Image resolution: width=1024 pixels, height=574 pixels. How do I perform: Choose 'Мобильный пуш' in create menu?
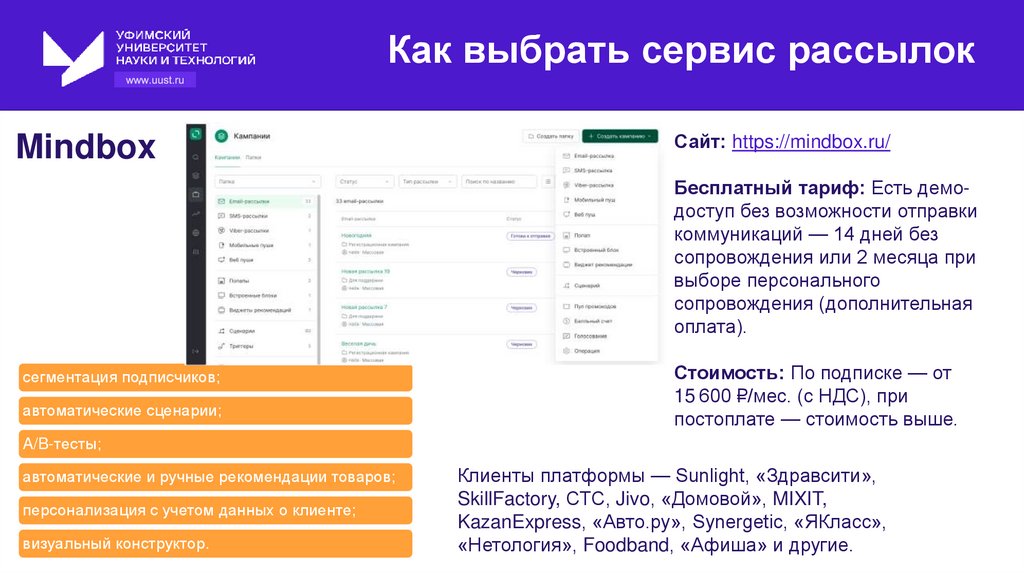click(x=606, y=200)
